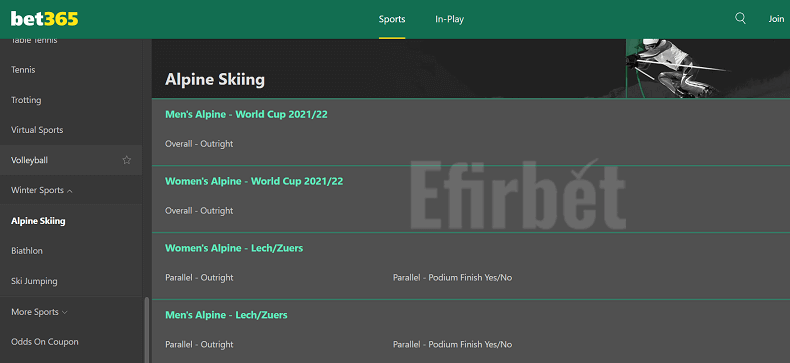Expand the More Sports list
The height and width of the screenshot is (363, 790).
[39, 312]
